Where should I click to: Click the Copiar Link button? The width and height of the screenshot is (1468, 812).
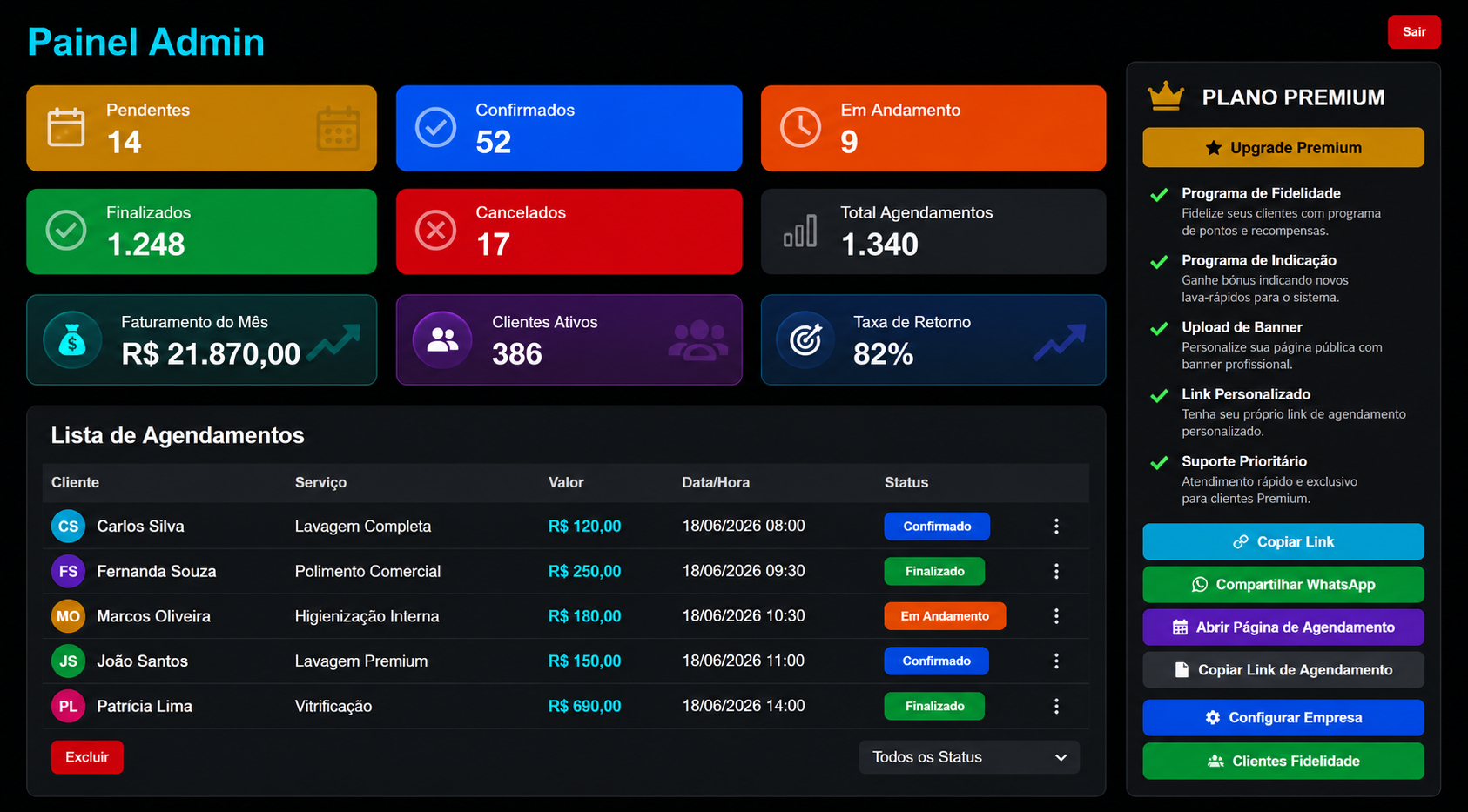(x=1283, y=541)
